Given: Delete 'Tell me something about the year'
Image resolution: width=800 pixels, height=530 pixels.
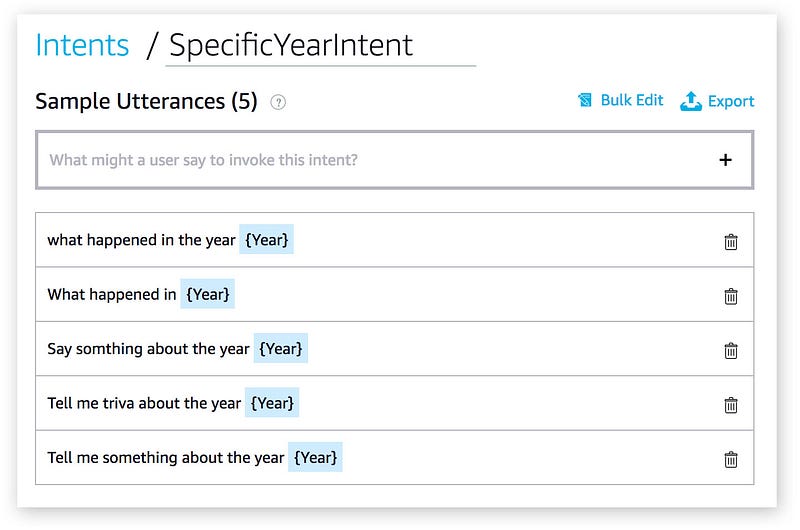Looking at the screenshot, I should (x=731, y=460).
